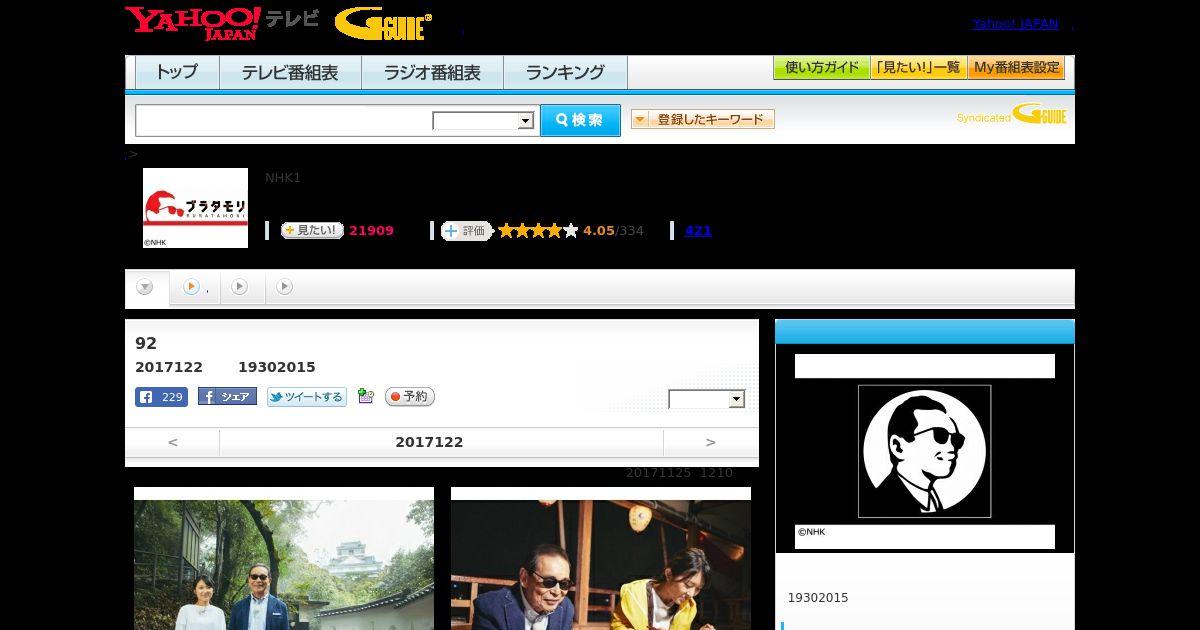This screenshot has width=1200, height=630.
Task: Click the 評価 rating plus button
Action: click(467, 231)
